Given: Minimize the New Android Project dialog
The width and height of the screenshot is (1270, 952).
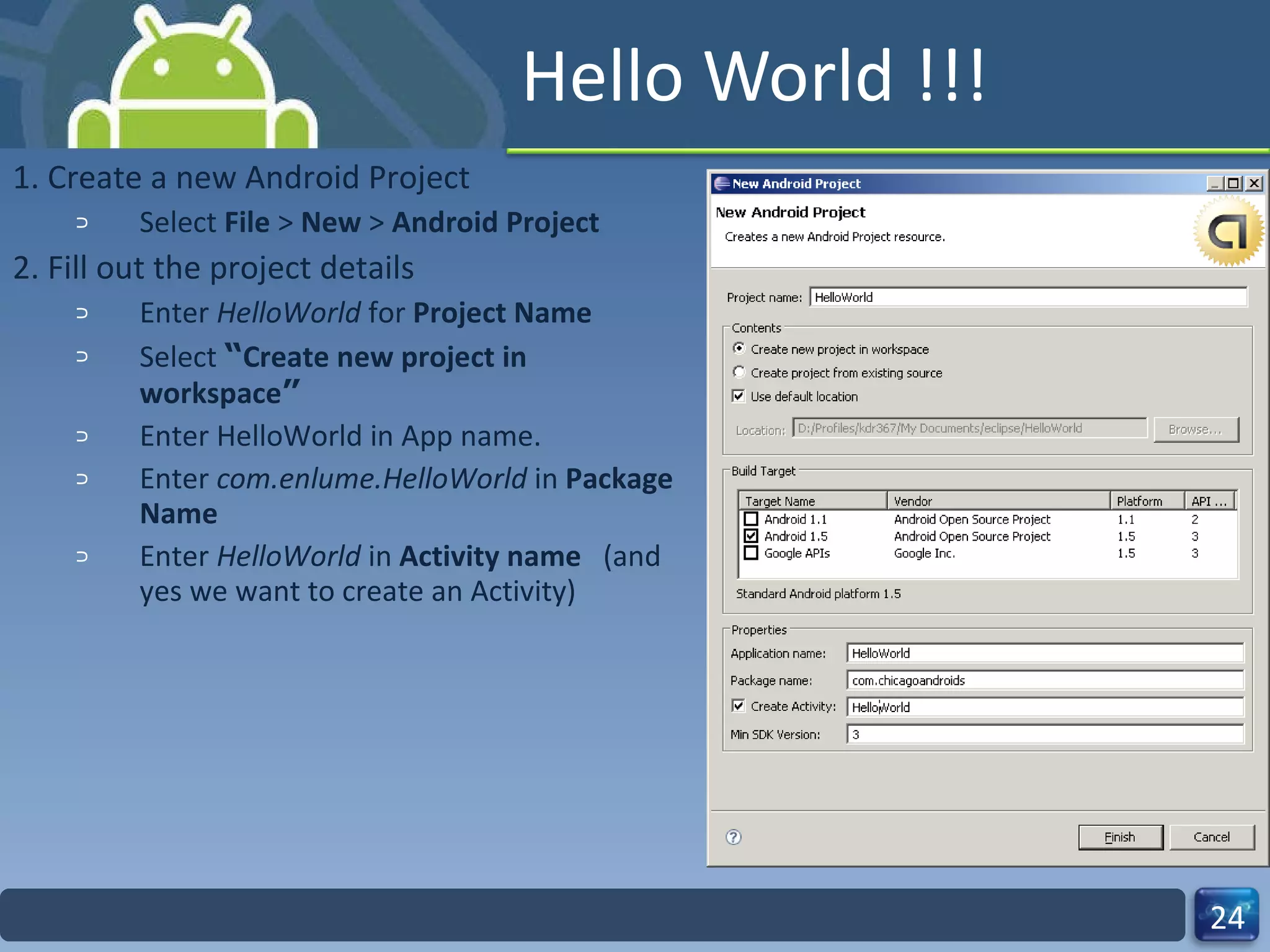Looking at the screenshot, I should (1215, 183).
